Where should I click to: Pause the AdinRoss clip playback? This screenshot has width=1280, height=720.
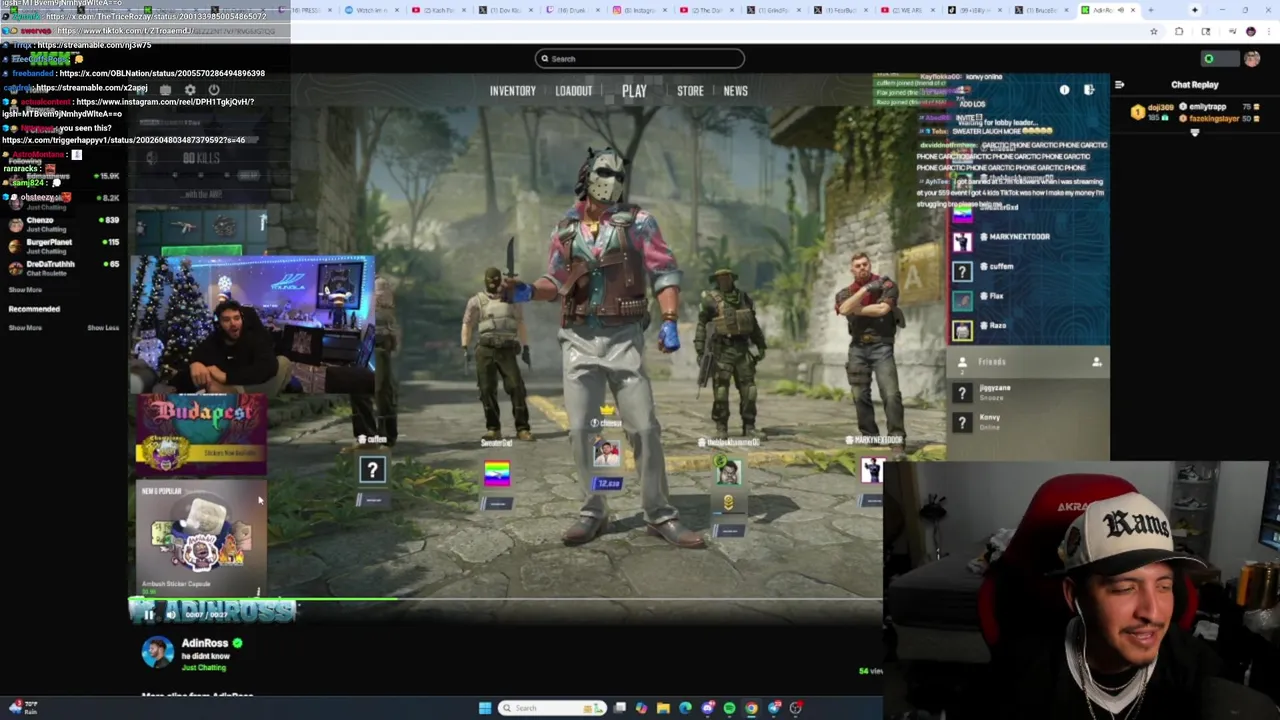point(149,615)
